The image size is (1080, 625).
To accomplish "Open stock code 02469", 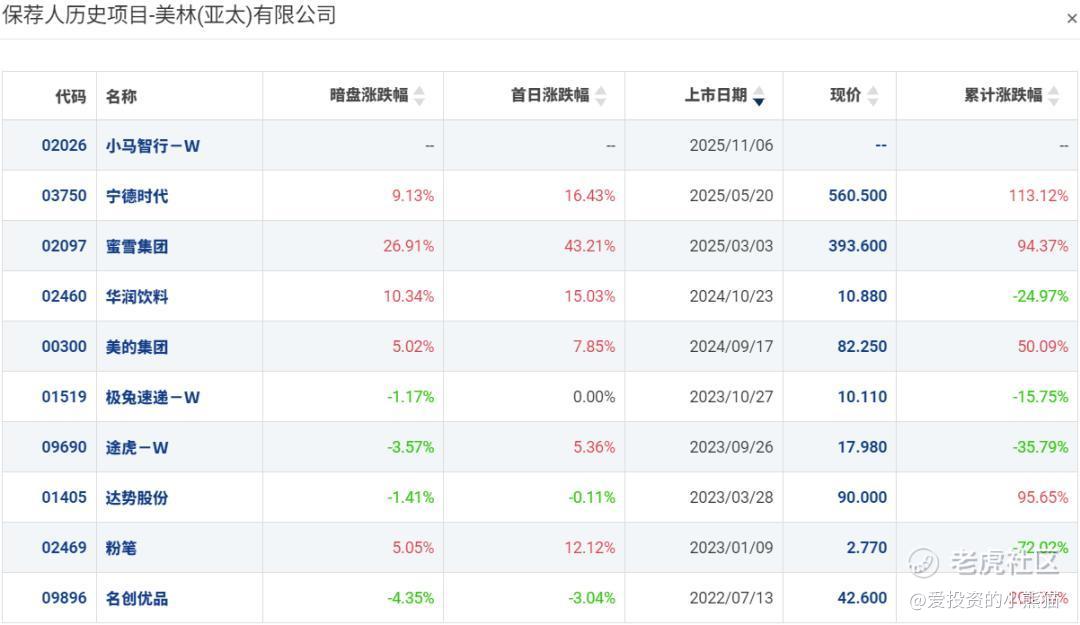I will click(x=64, y=548).
